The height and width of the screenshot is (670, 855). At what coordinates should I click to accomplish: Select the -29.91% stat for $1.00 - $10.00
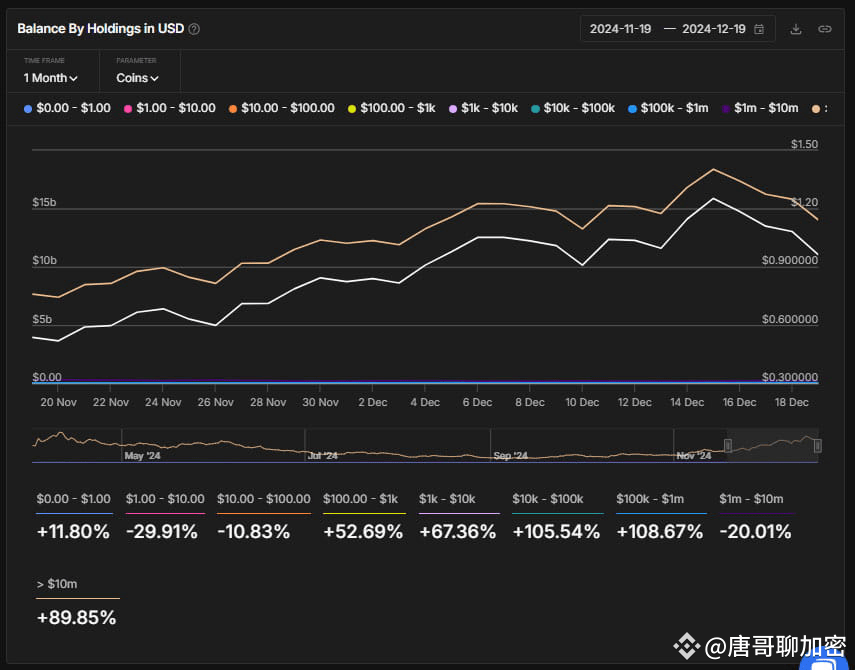(162, 532)
